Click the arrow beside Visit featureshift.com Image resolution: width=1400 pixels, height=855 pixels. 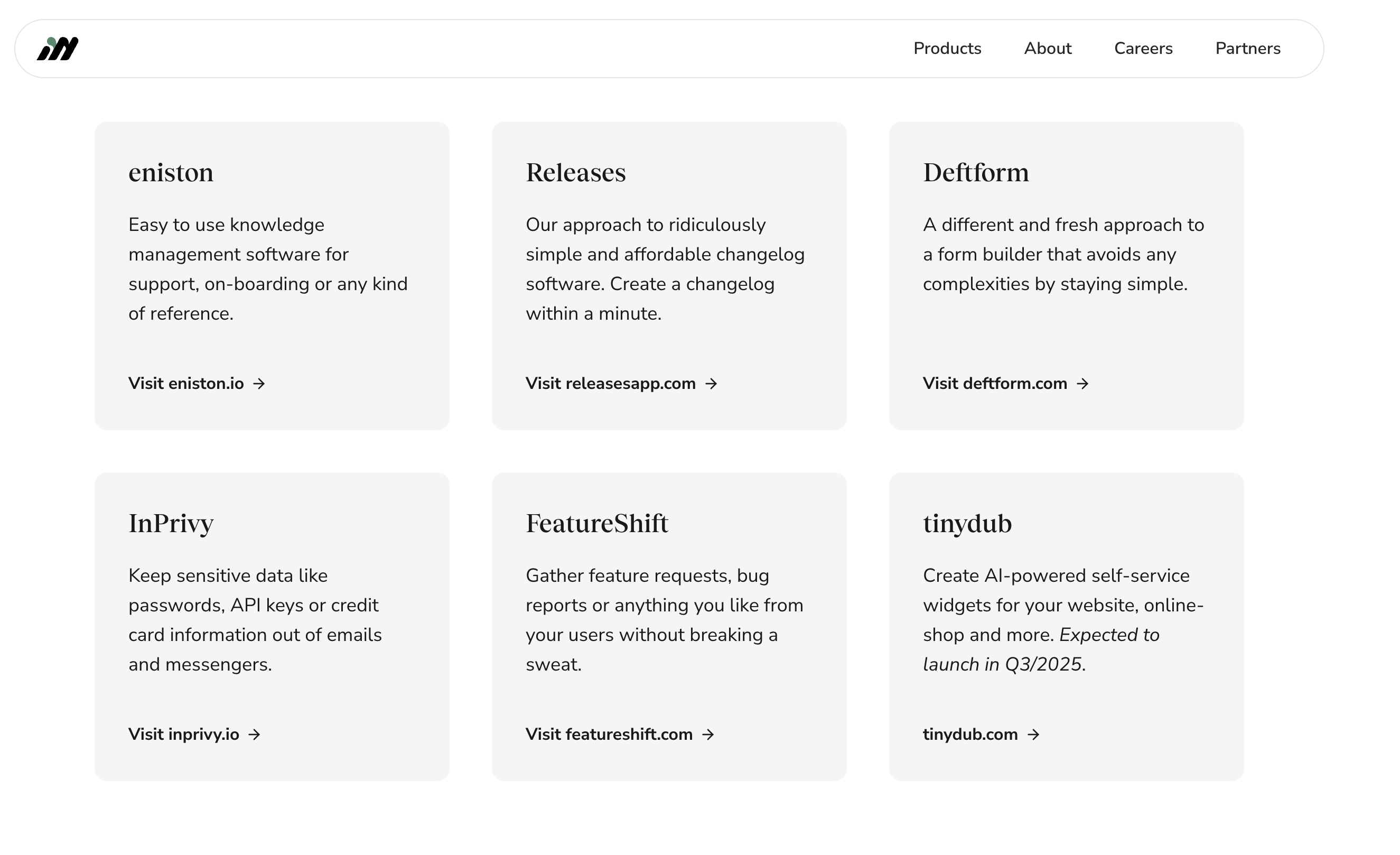pyautogui.click(x=708, y=735)
